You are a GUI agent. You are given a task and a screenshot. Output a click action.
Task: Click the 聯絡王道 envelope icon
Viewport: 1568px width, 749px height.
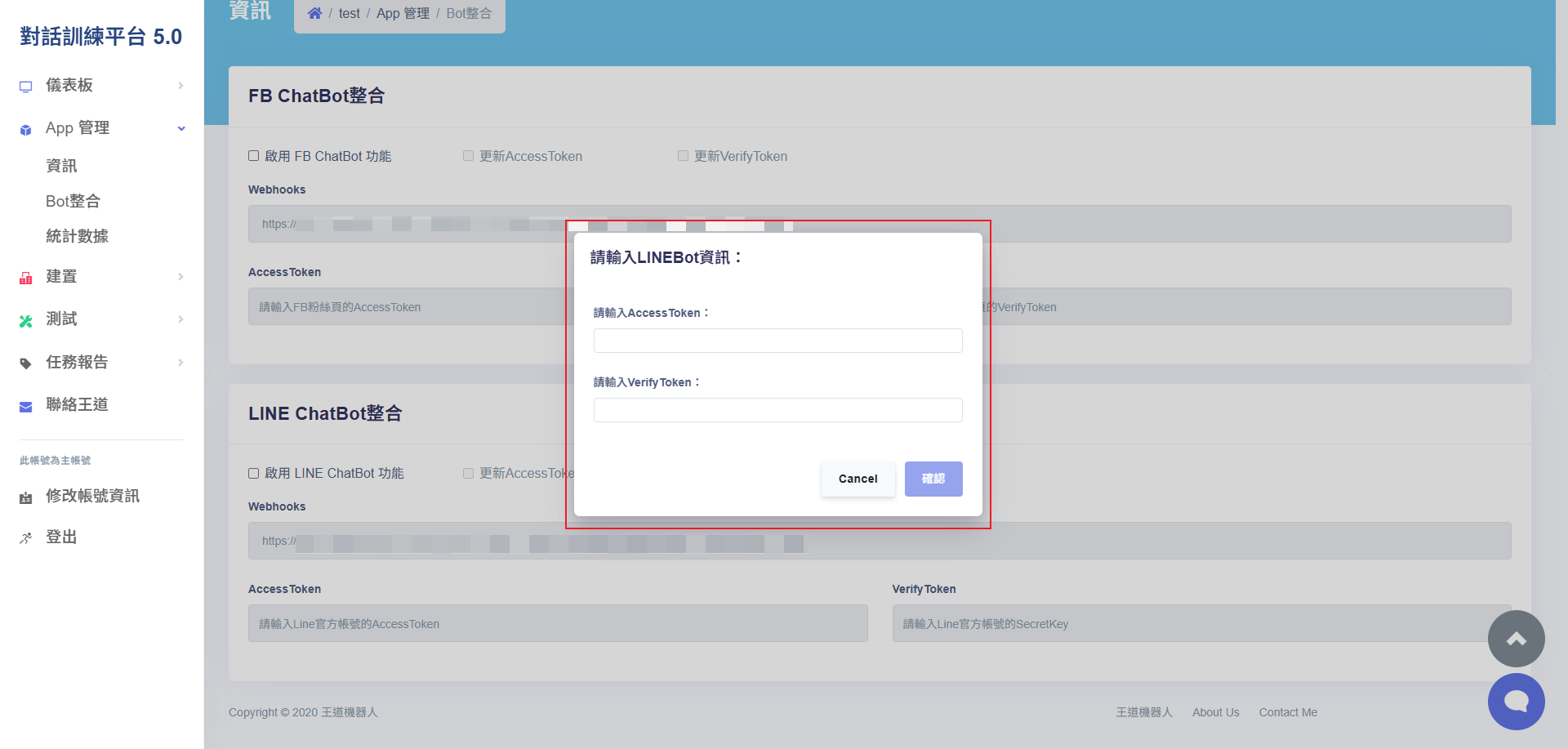point(26,407)
